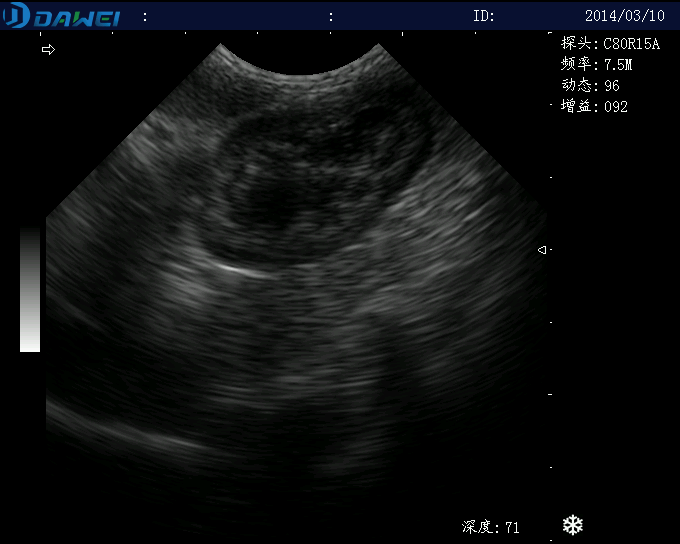This screenshot has height=544, width=680.
Task: Click the top depth scale tick mark
Action: point(550,33)
